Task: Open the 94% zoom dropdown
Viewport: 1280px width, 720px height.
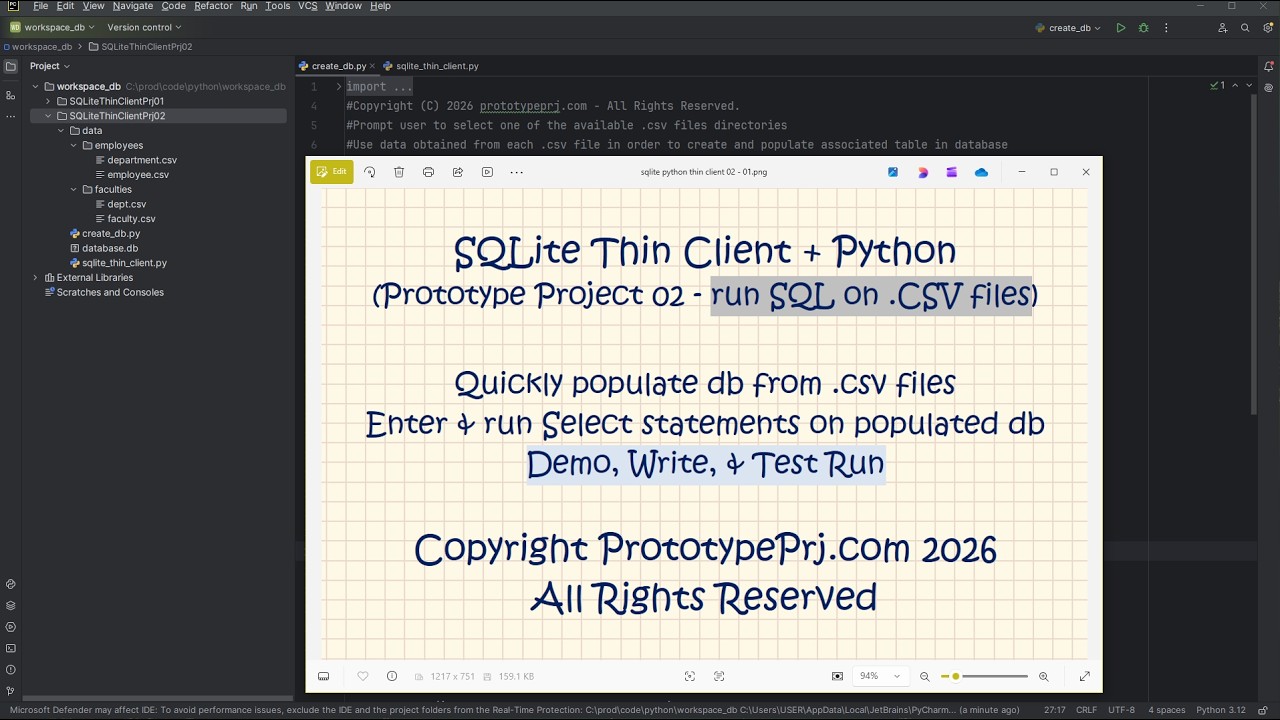Action: [x=880, y=677]
